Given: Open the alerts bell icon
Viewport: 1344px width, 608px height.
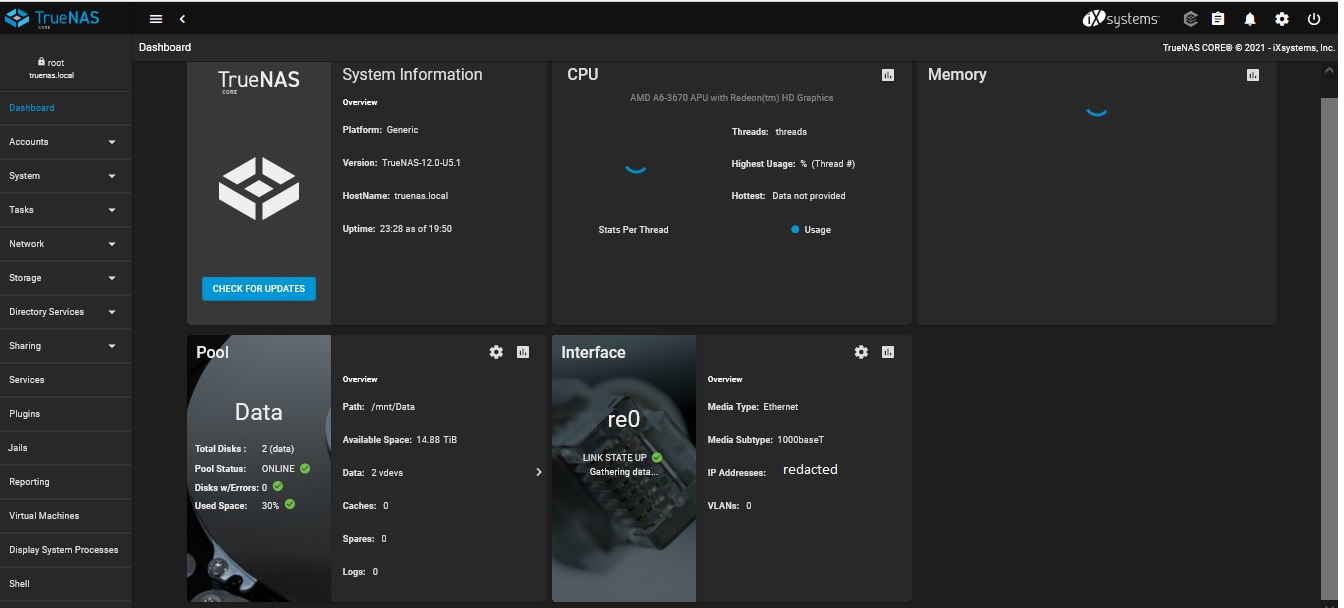Looking at the screenshot, I should pyautogui.click(x=1250, y=19).
